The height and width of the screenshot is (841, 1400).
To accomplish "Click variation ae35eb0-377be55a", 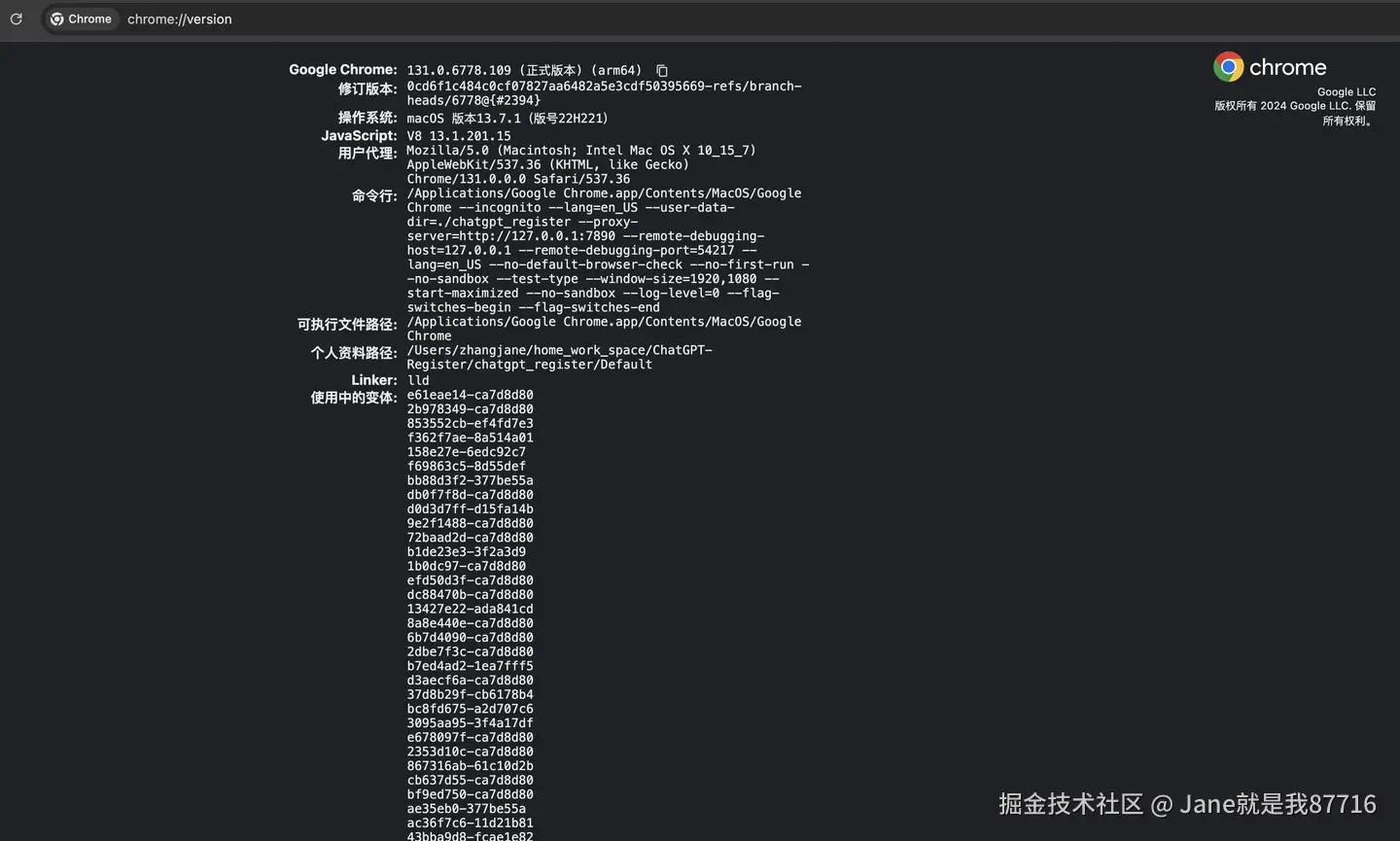I will 466,809.
